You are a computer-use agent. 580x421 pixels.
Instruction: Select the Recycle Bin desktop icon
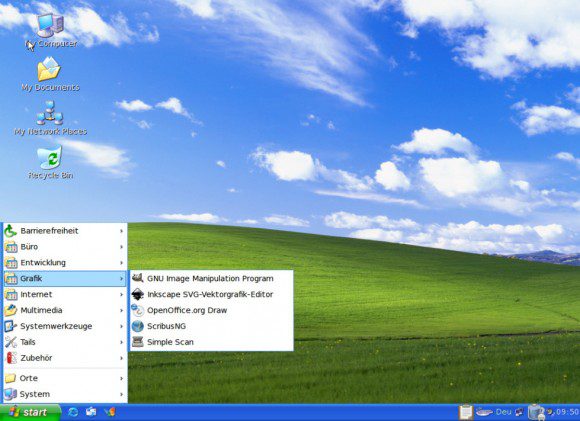50,162
